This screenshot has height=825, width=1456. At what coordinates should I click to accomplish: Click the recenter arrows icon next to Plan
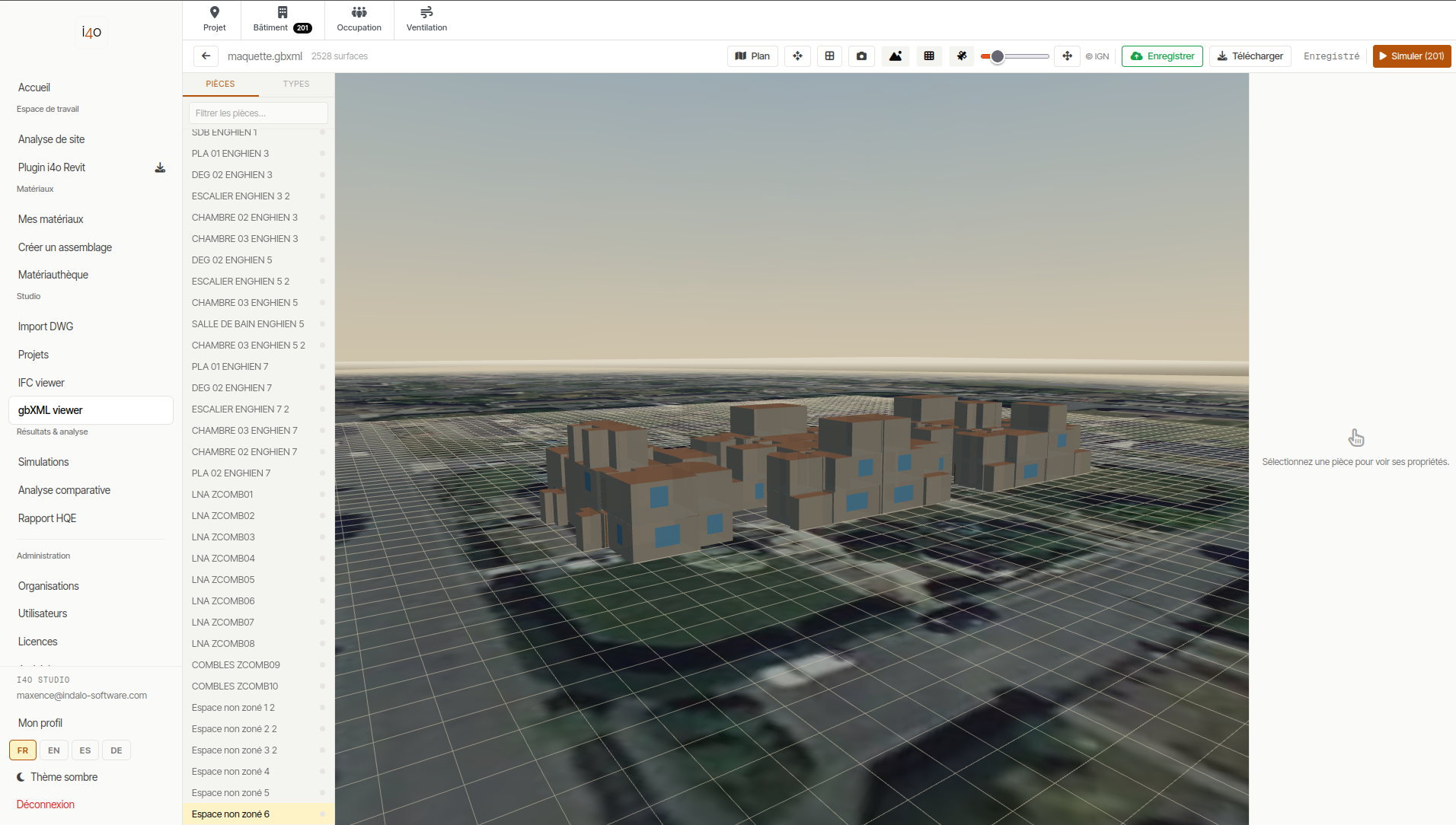(797, 56)
